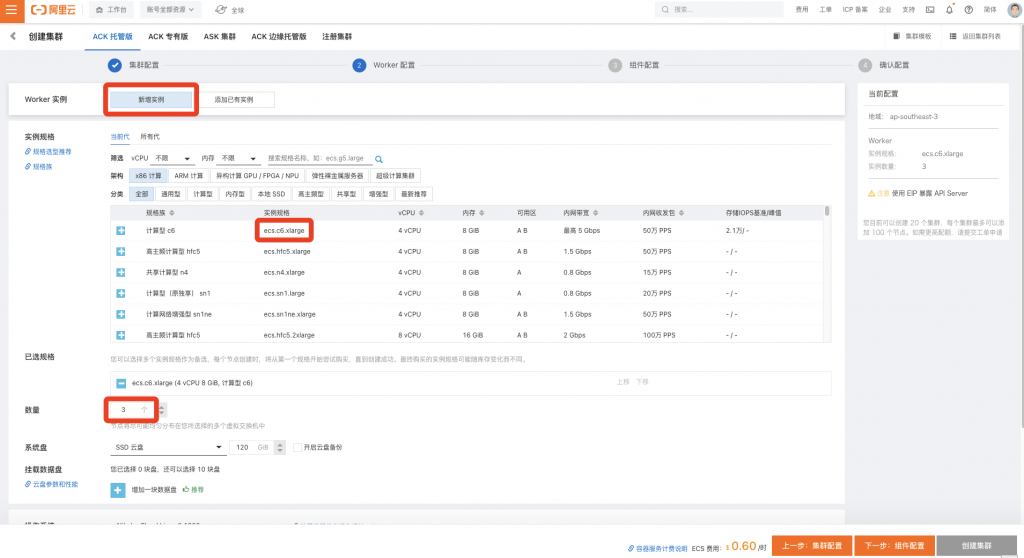Filter category by 最新推荐
Screen dimensions: 1024x558
click(x=413, y=194)
